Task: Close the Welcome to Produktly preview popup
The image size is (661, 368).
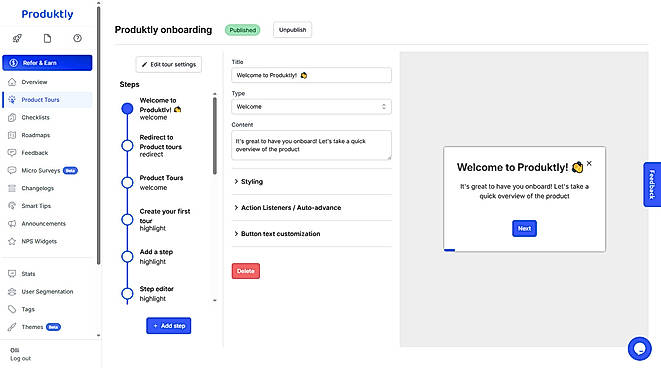Action: pyautogui.click(x=589, y=163)
